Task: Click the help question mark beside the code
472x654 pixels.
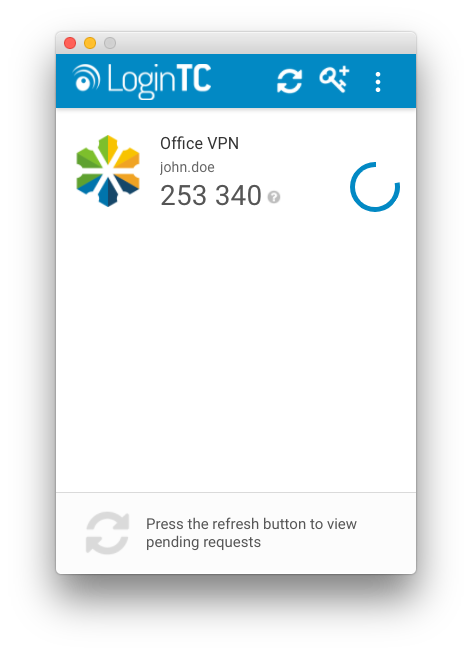Action: [274, 197]
